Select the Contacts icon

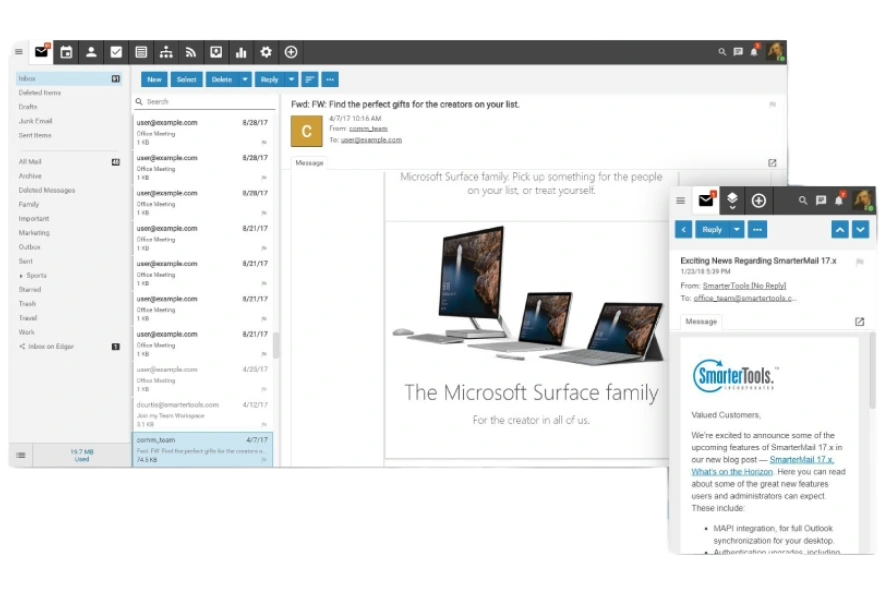click(x=92, y=51)
